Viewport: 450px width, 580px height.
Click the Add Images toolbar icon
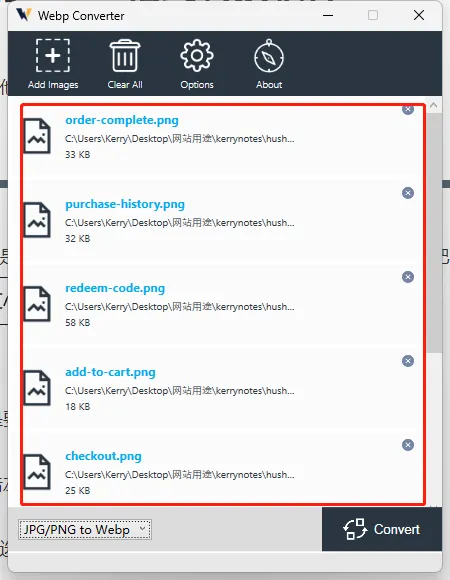click(53, 55)
